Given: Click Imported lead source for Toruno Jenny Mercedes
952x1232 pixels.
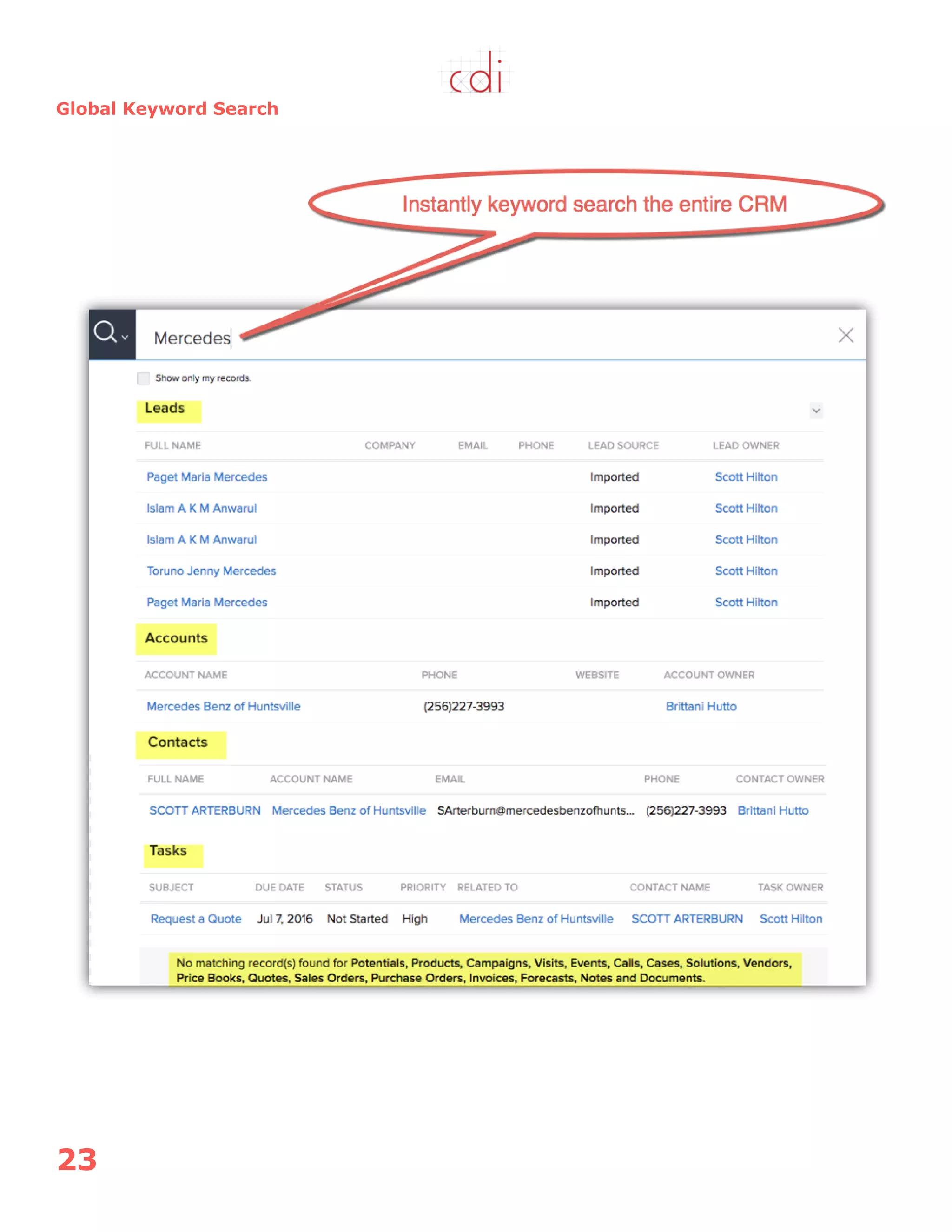Looking at the screenshot, I should tap(614, 571).
